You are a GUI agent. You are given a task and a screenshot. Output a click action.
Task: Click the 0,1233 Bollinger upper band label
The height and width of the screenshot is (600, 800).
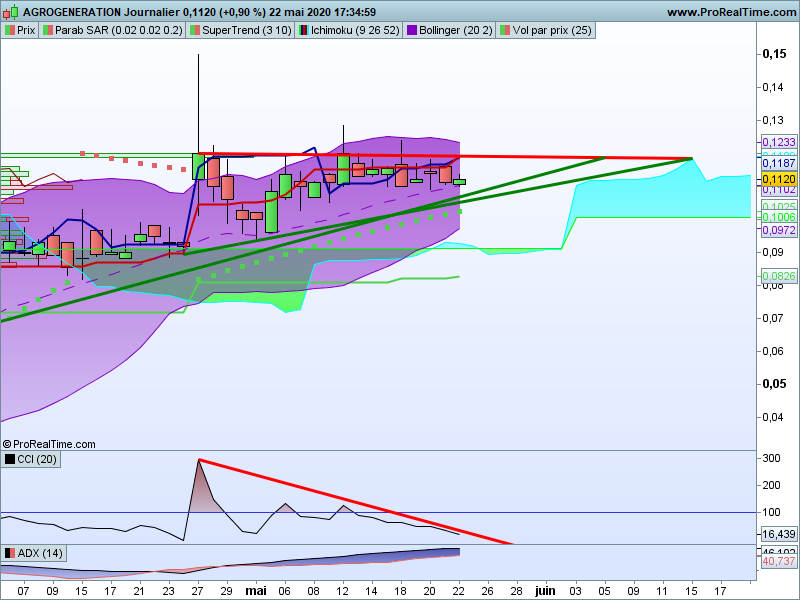[779, 142]
